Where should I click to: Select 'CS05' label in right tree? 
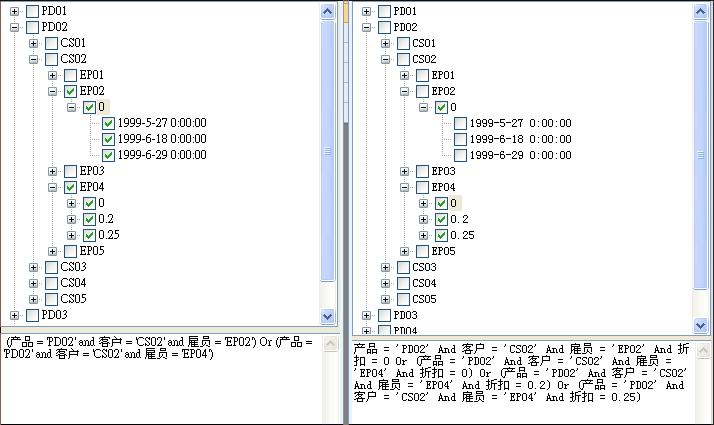pyautogui.click(x=424, y=299)
